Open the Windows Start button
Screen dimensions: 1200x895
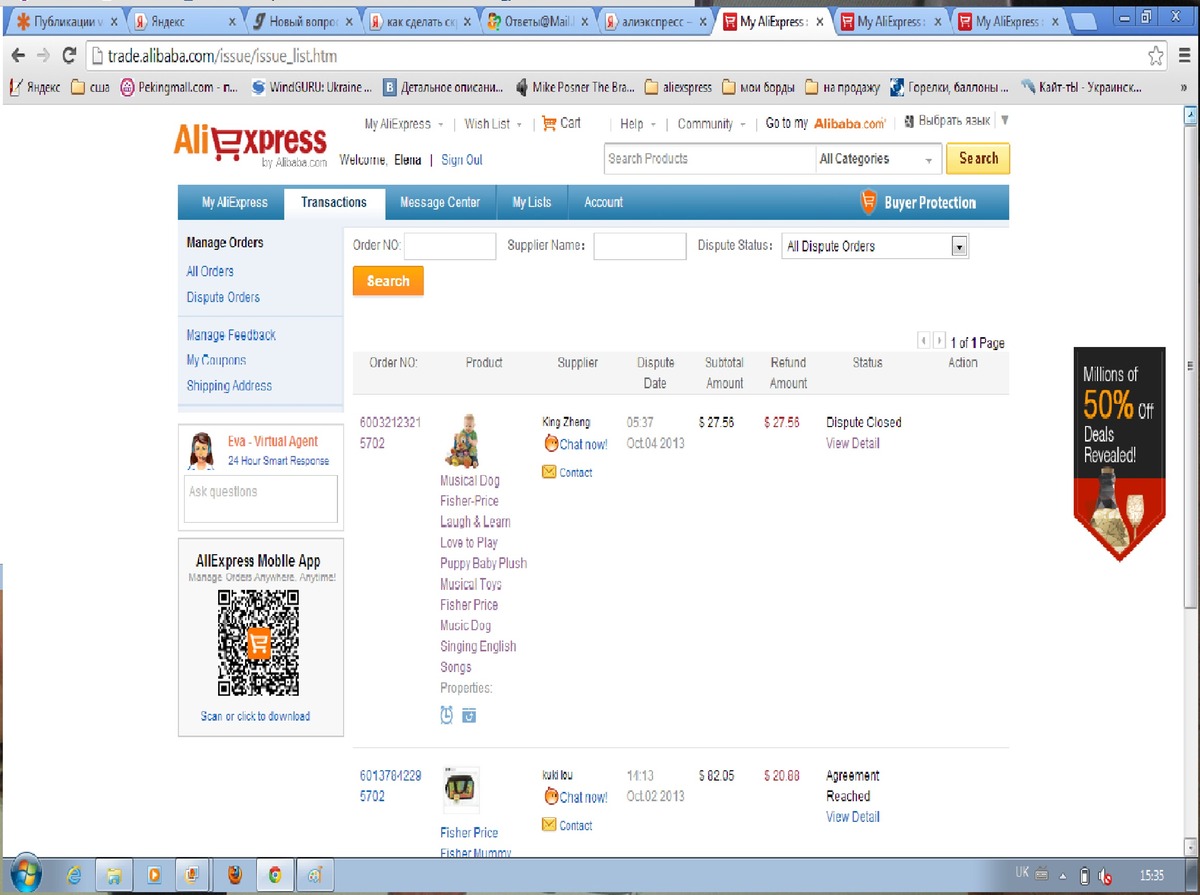25,874
